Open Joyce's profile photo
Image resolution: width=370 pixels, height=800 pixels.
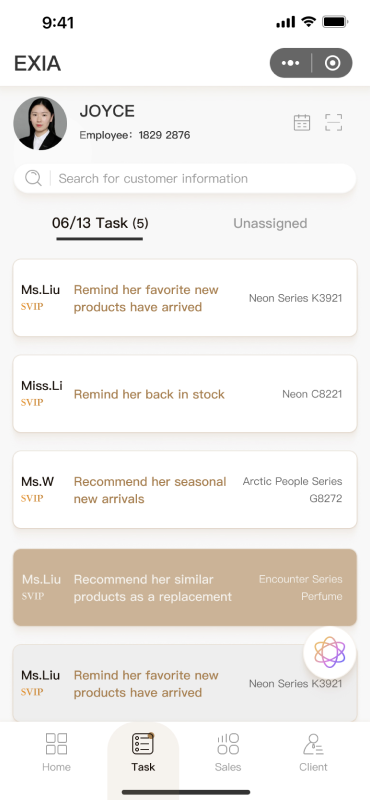point(40,123)
